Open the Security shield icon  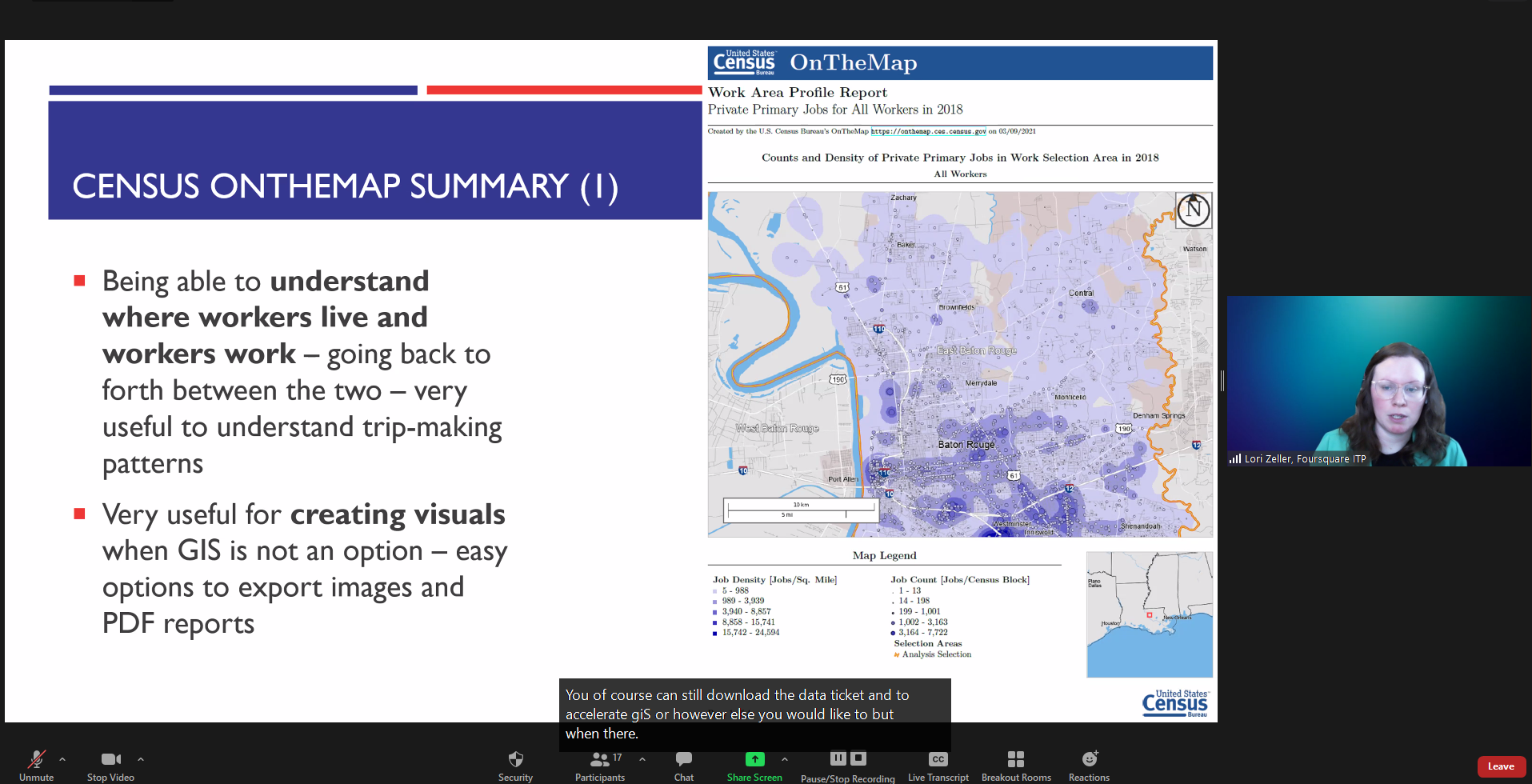[516, 759]
